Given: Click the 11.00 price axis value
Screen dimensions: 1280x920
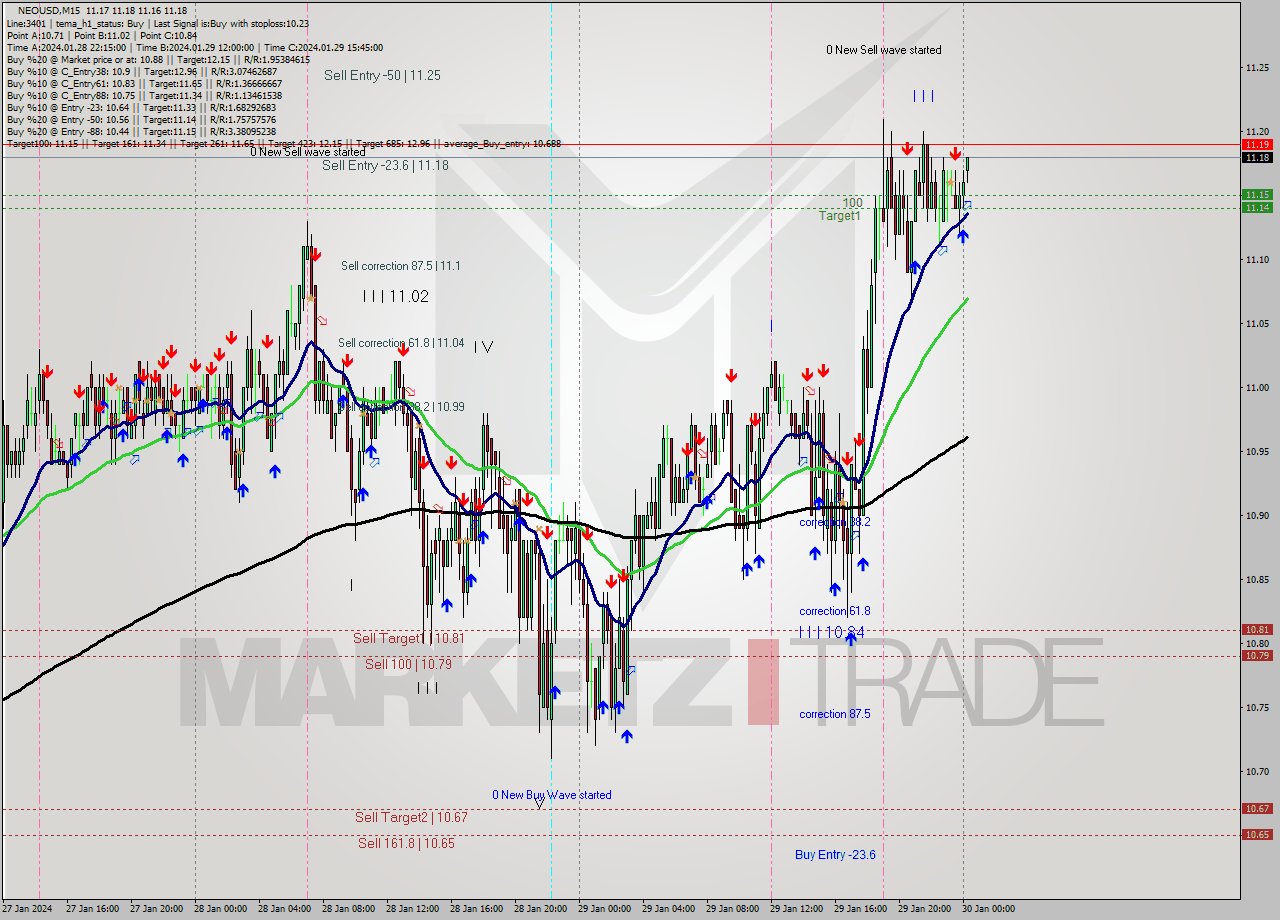Looking at the screenshot, I should pyautogui.click(x=1257, y=388).
